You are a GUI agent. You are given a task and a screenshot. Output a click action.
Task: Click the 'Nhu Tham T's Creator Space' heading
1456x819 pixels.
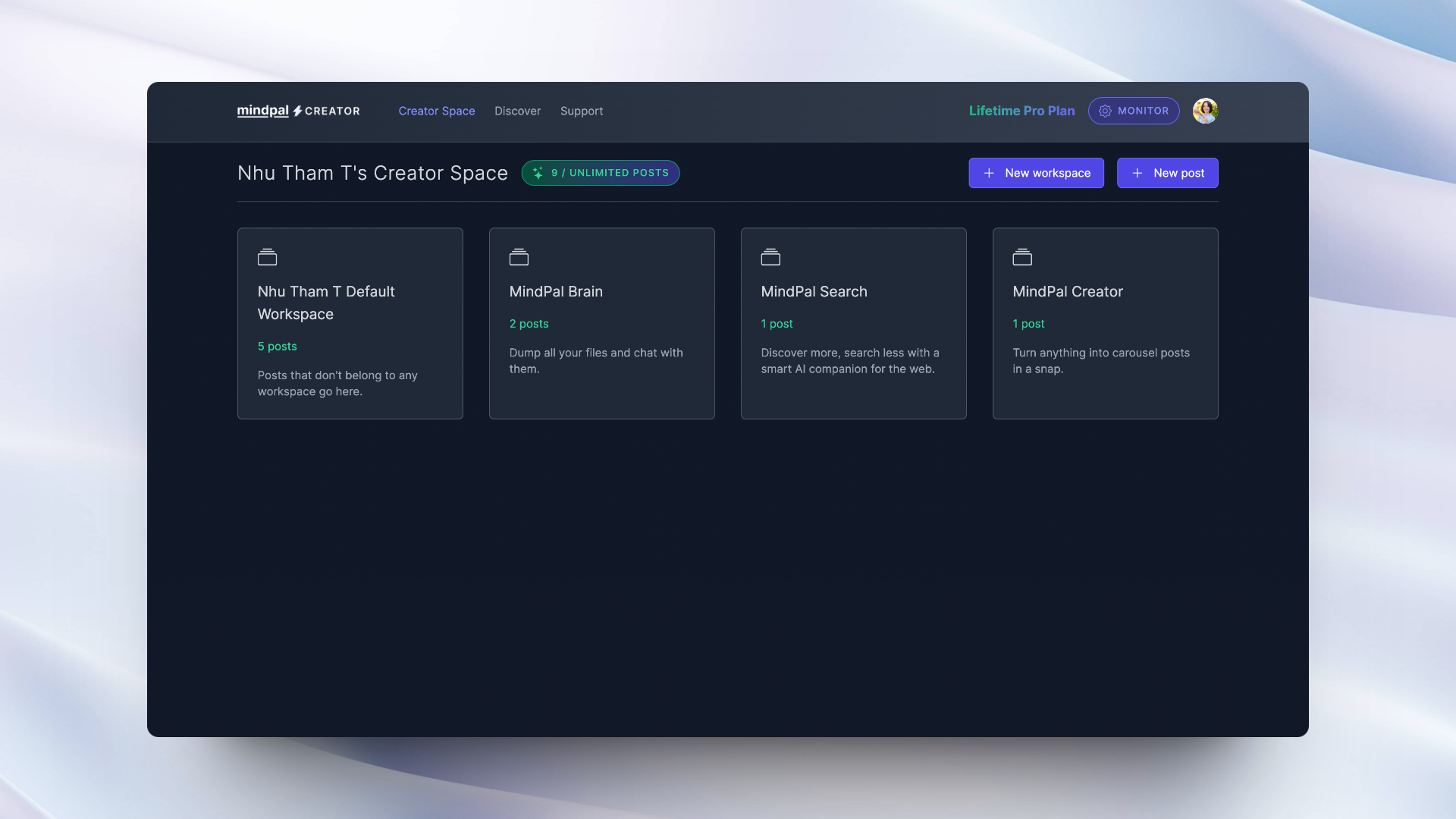pos(372,173)
